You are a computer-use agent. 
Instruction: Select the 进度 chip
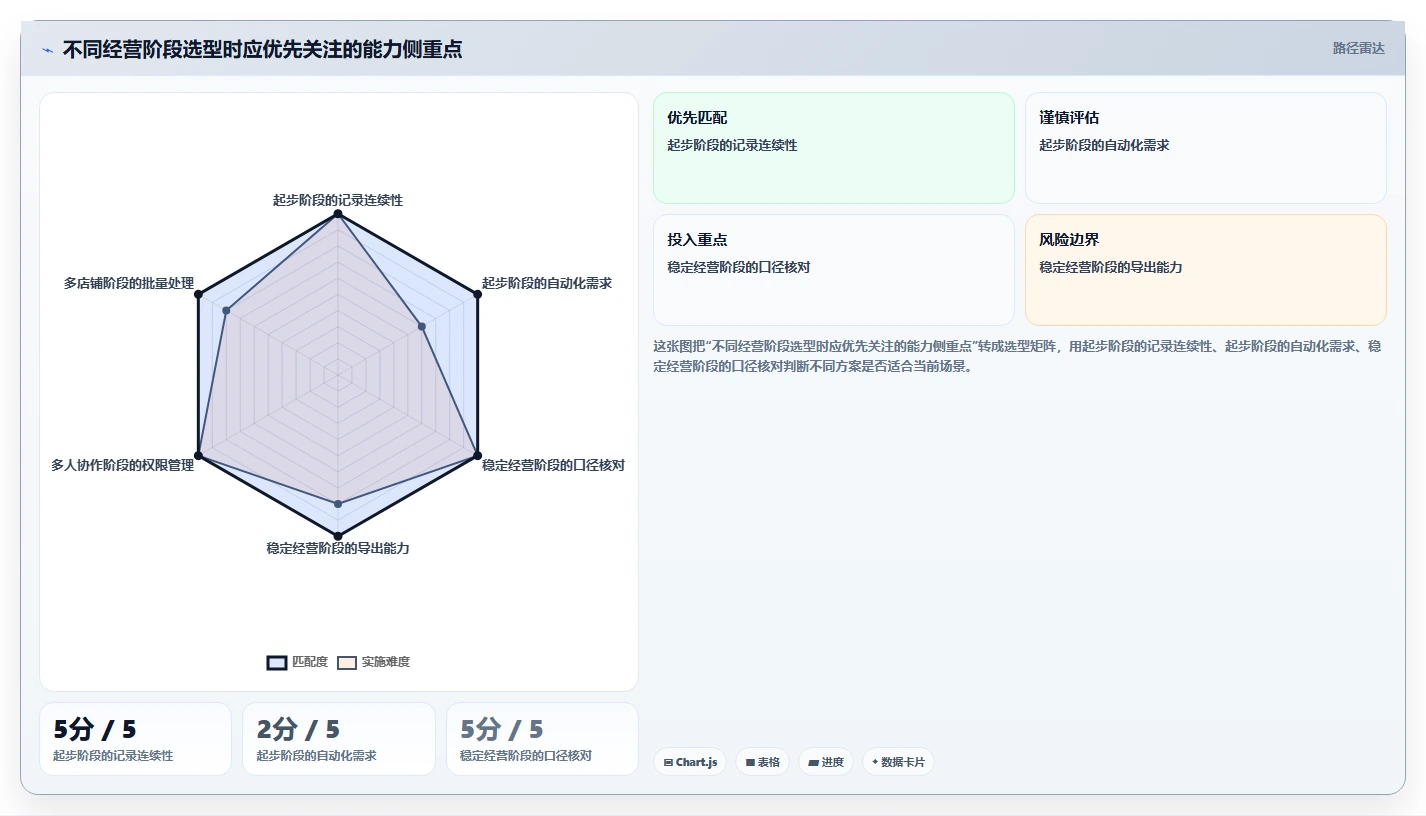point(826,762)
